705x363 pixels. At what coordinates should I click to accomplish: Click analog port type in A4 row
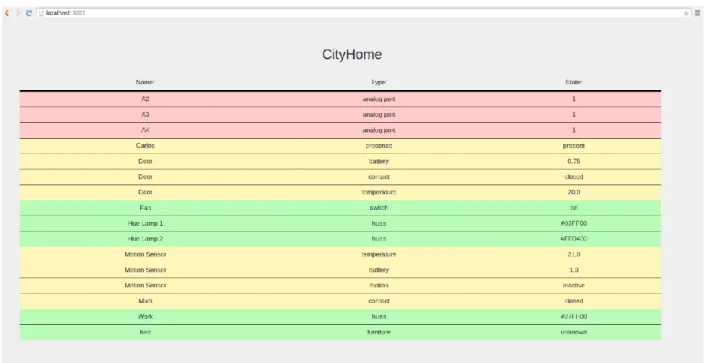[379, 130]
